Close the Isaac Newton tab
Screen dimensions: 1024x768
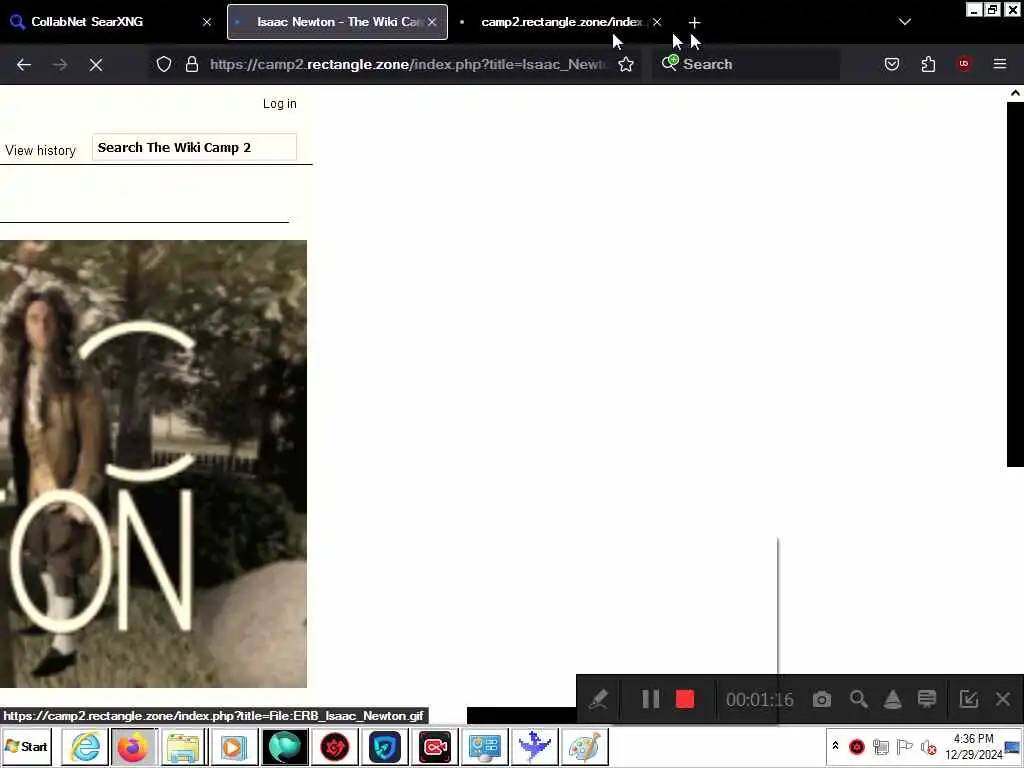click(432, 22)
